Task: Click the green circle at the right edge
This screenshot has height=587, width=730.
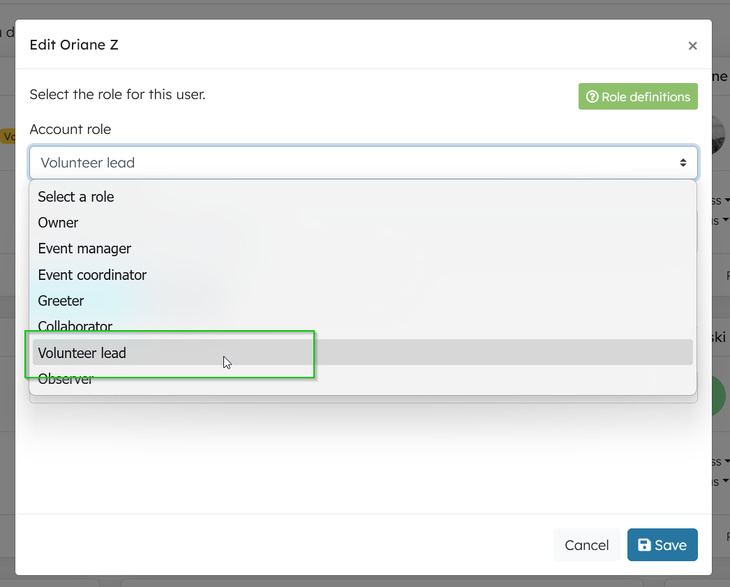Action: (x=721, y=396)
